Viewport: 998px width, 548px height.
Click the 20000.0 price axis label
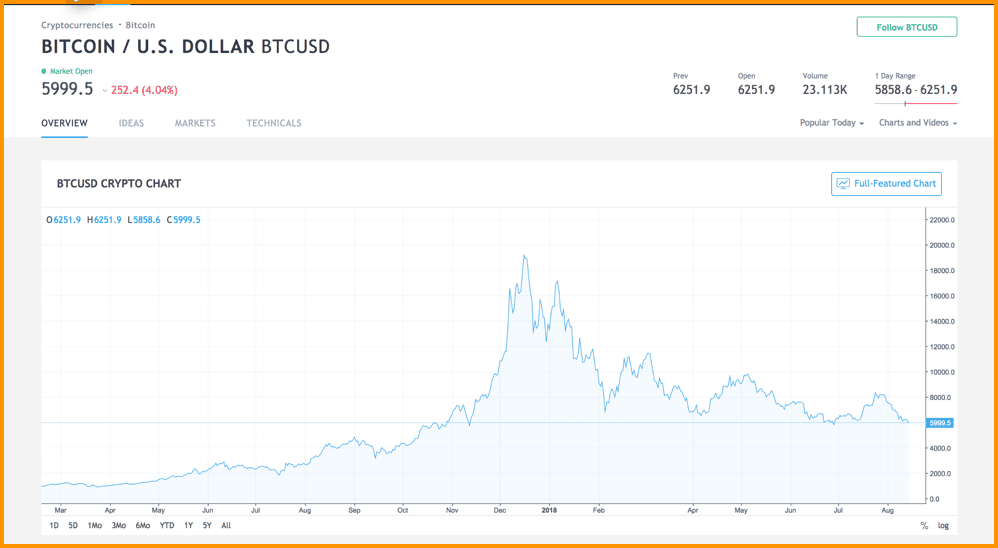(x=941, y=245)
